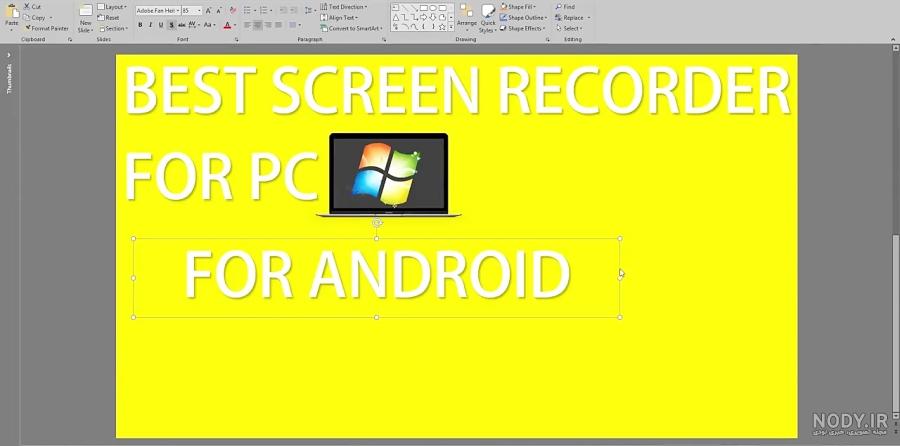The image size is (900, 446).
Task: Click inside the FOR ANDROID text box
Action: click(x=377, y=276)
